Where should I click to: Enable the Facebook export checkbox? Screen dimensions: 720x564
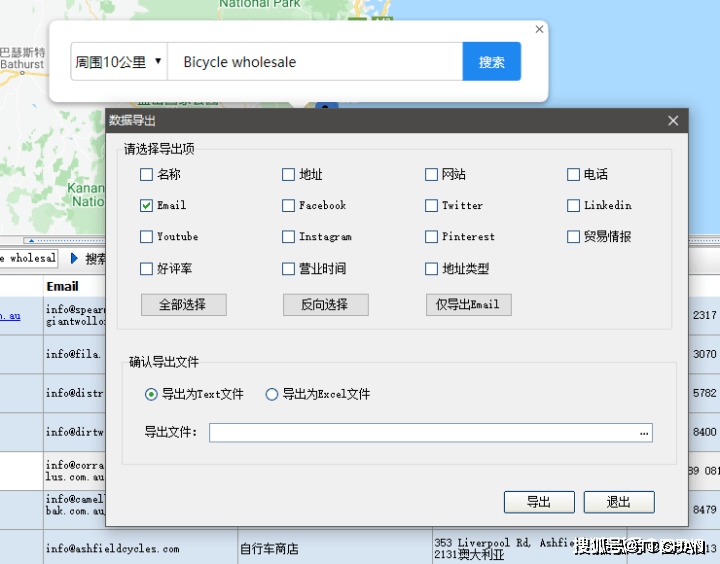tap(288, 205)
